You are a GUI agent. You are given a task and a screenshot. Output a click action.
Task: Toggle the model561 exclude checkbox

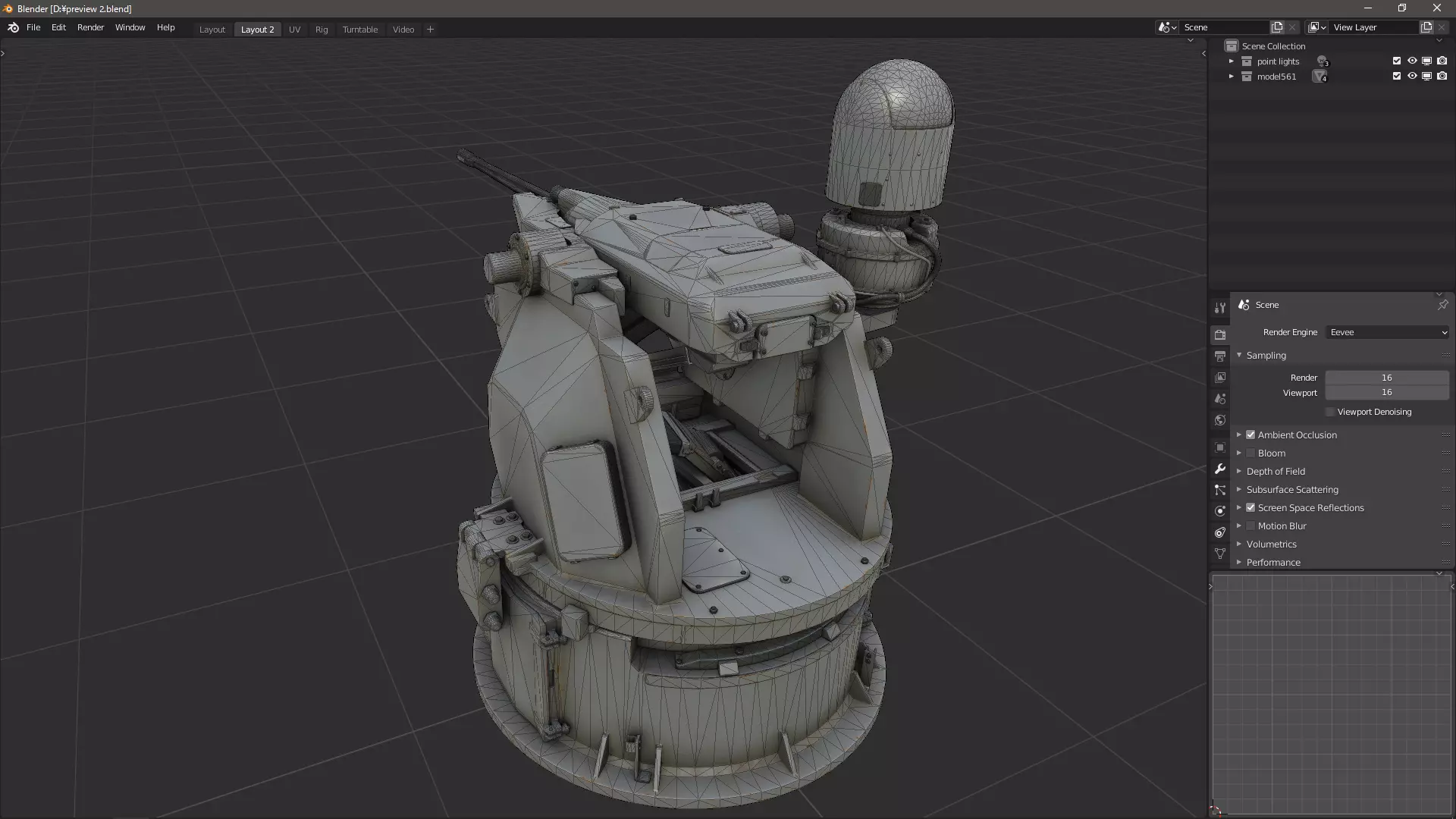click(1397, 76)
